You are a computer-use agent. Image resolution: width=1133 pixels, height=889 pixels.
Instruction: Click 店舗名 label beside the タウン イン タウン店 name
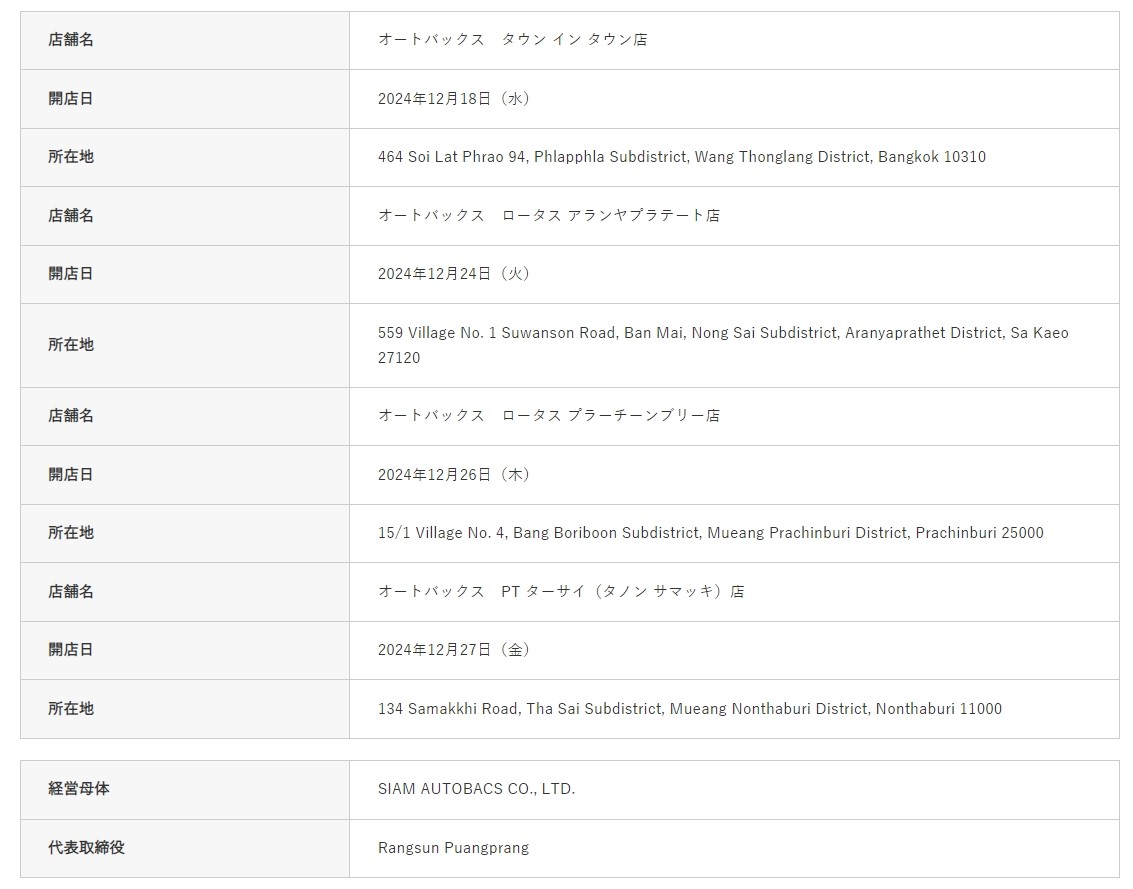tap(71, 40)
